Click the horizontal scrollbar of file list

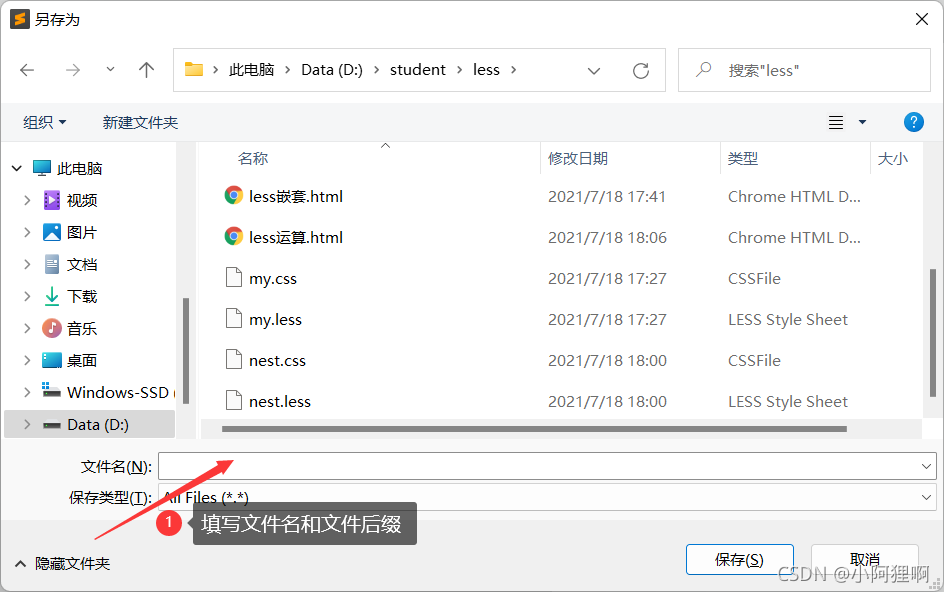pos(534,429)
